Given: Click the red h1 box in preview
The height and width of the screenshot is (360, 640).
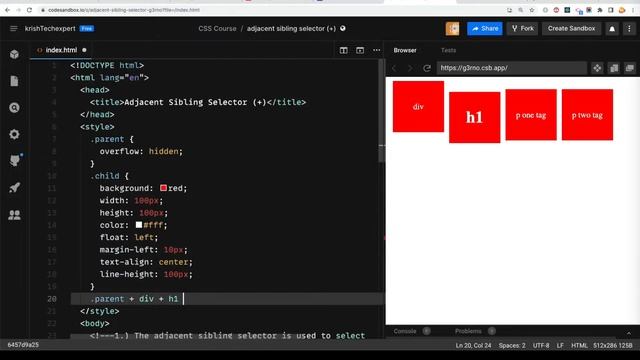Looking at the screenshot, I should tap(474, 118).
